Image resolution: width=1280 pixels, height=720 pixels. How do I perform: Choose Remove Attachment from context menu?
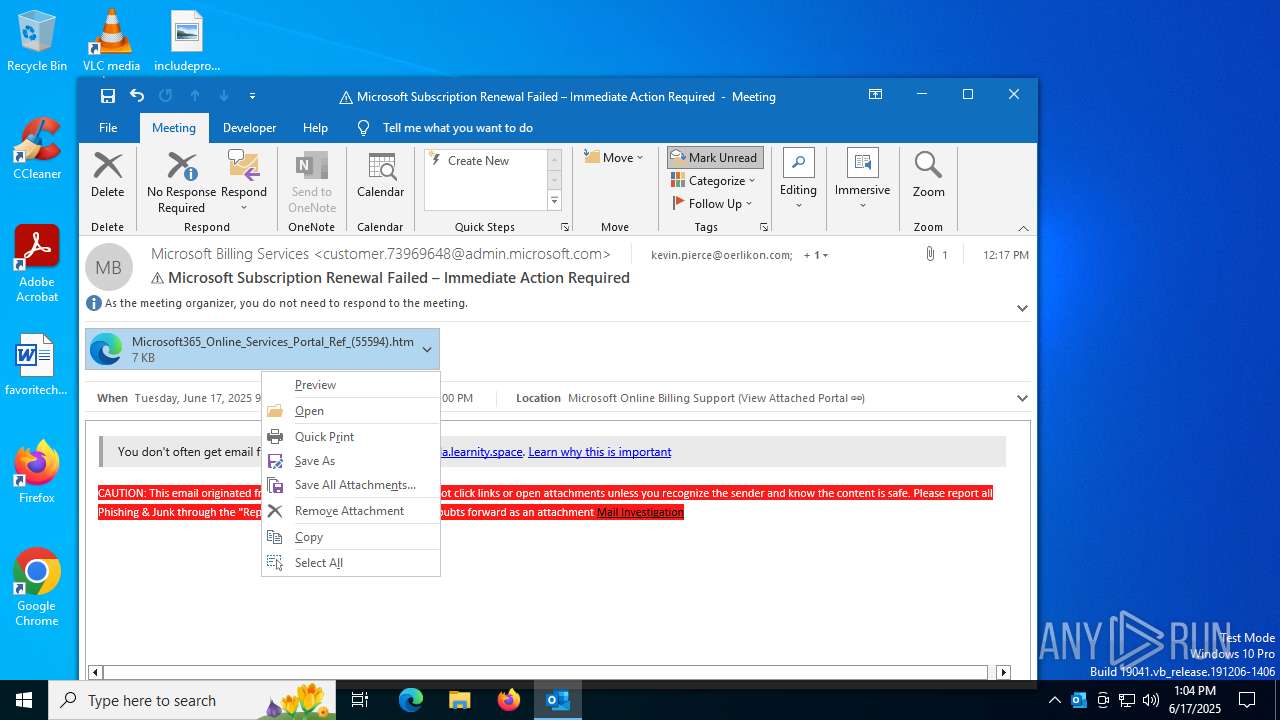[351, 511]
